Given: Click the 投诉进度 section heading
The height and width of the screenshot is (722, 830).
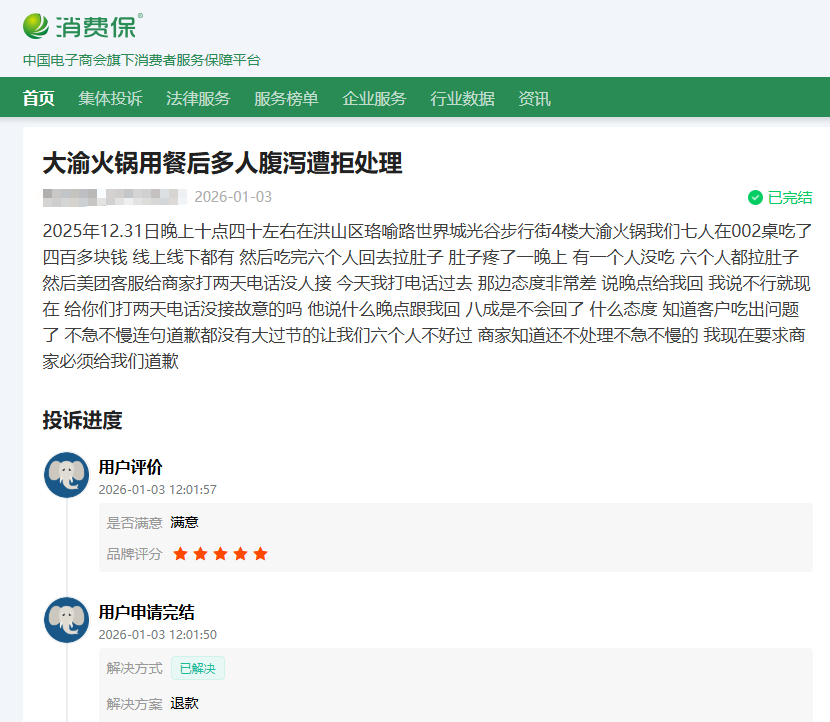Looking at the screenshot, I should 82,420.
